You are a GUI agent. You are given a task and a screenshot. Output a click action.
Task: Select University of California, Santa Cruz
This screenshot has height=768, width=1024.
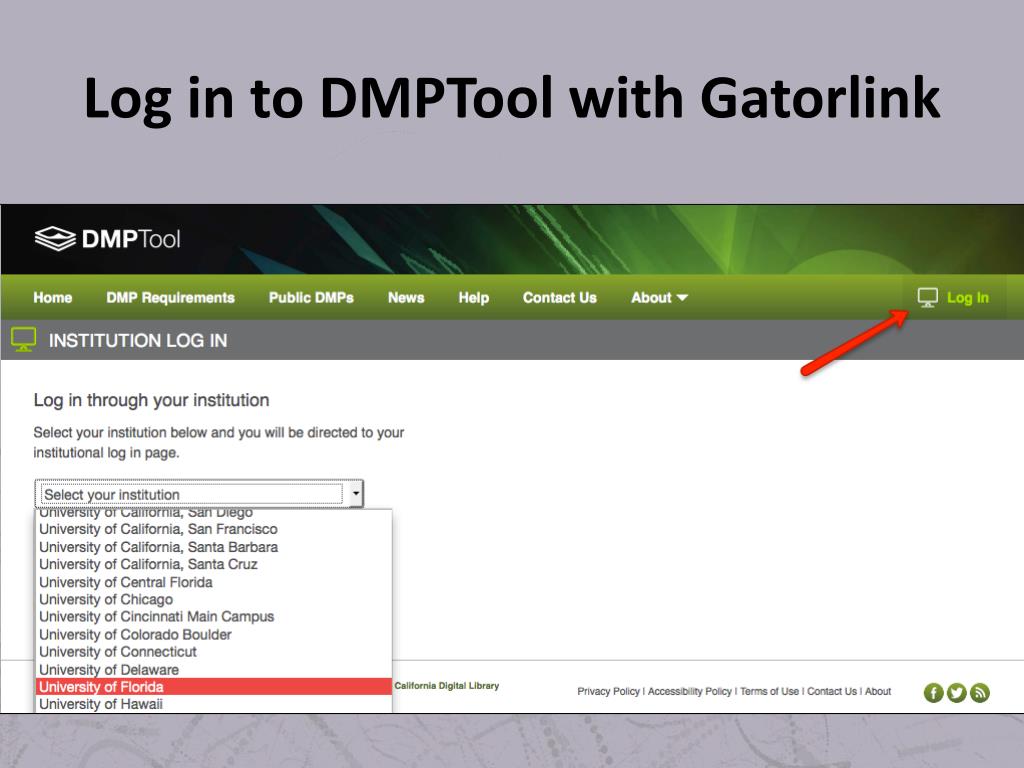(x=213, y=564)
